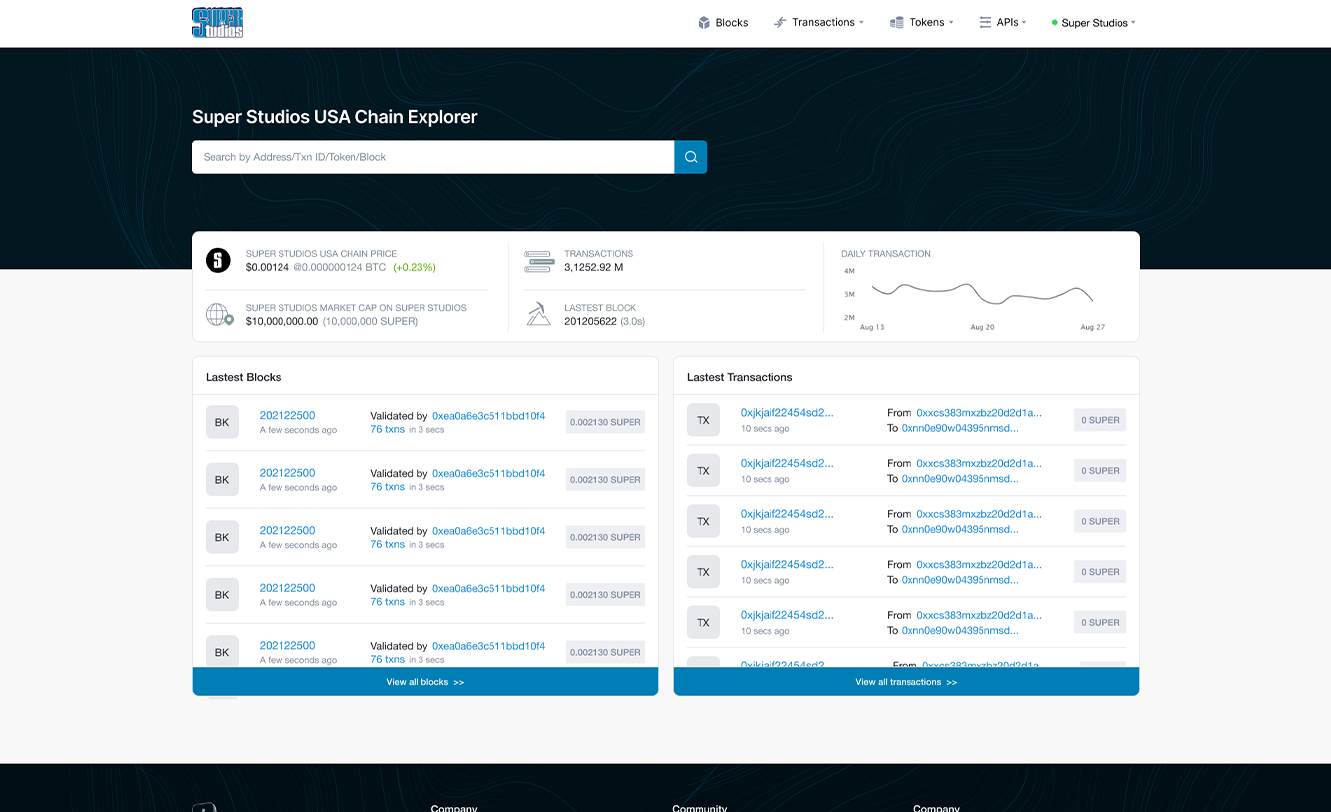The image size is (1331, 812).
Task: Click the market cap globe icon
Action: (219, 315)
